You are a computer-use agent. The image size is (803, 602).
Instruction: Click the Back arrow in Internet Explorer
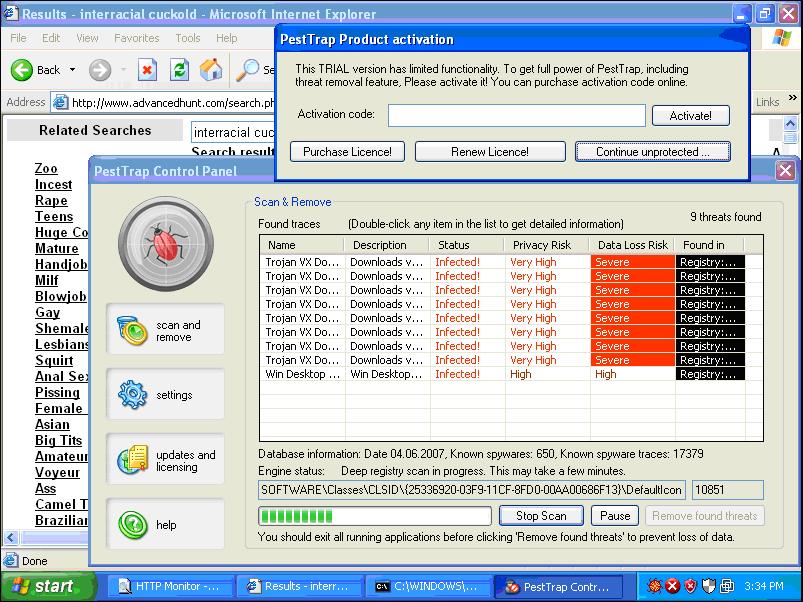pyautogui.click(x=22, y=70)
